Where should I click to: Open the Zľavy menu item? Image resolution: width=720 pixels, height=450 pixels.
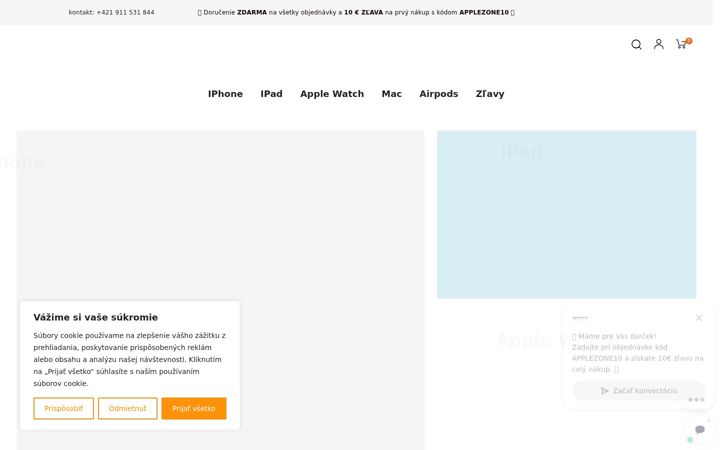[x=490, y=94]
